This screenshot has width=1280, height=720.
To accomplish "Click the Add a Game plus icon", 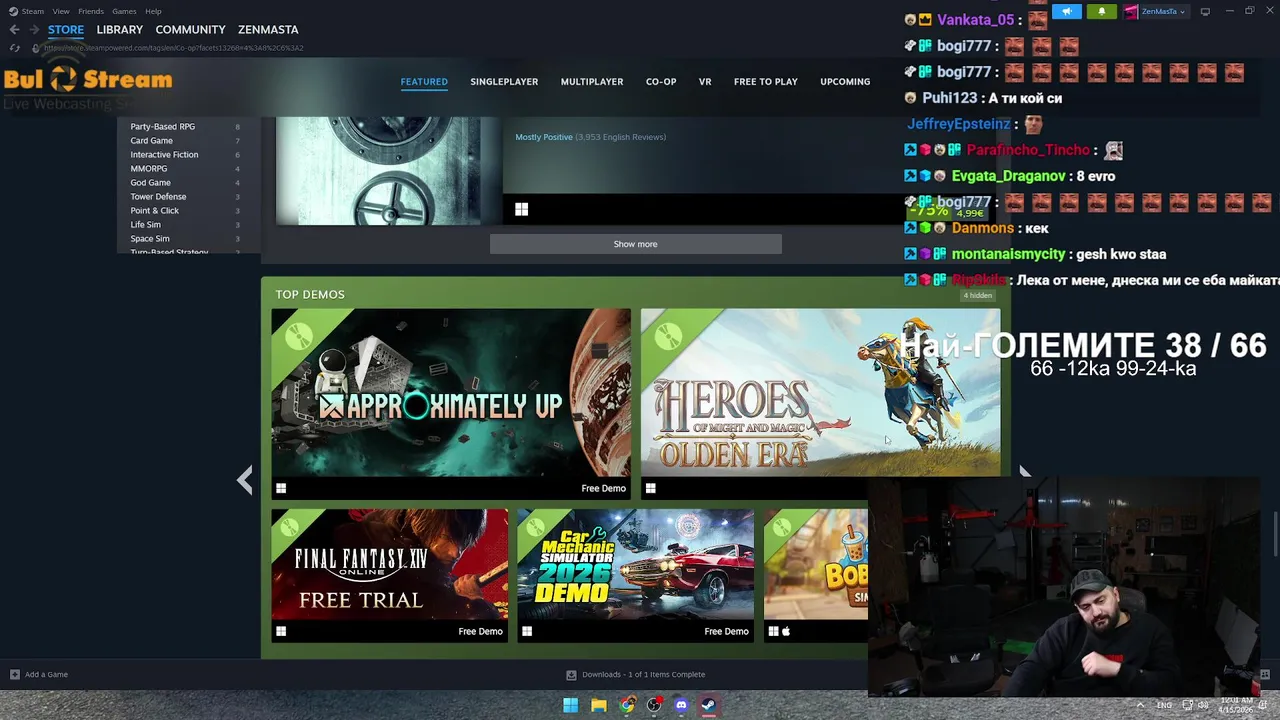I will [x=14, y=675].
